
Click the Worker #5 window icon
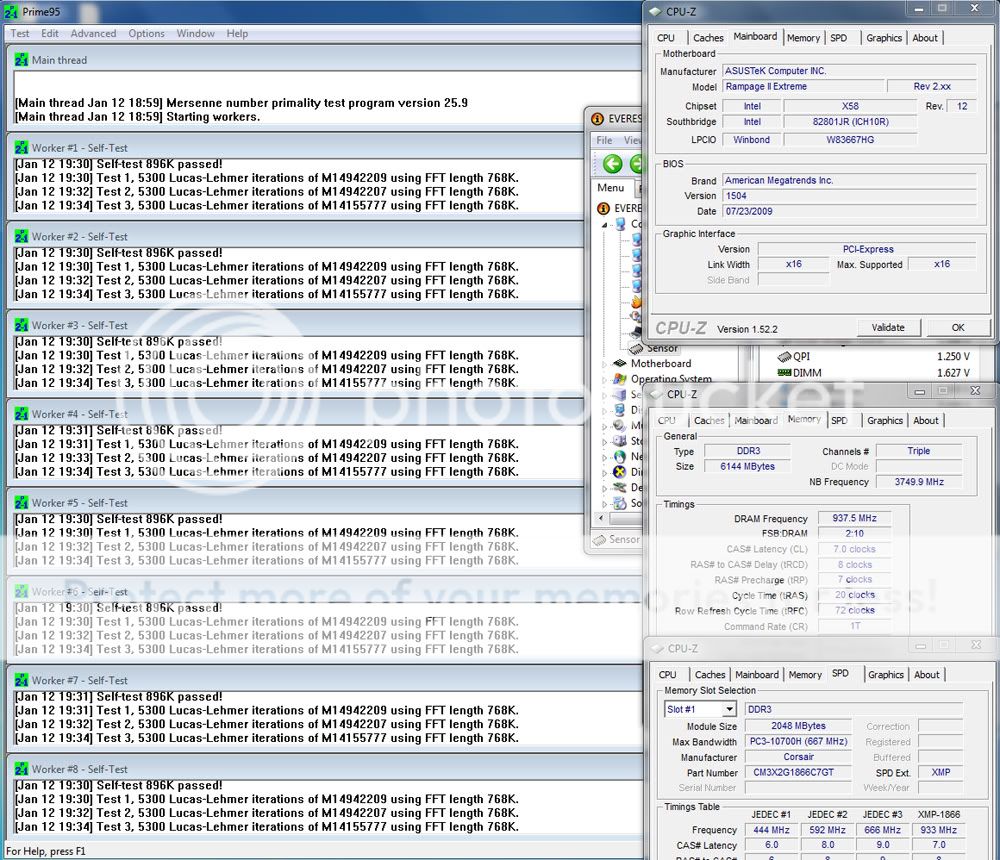point(22,503)
